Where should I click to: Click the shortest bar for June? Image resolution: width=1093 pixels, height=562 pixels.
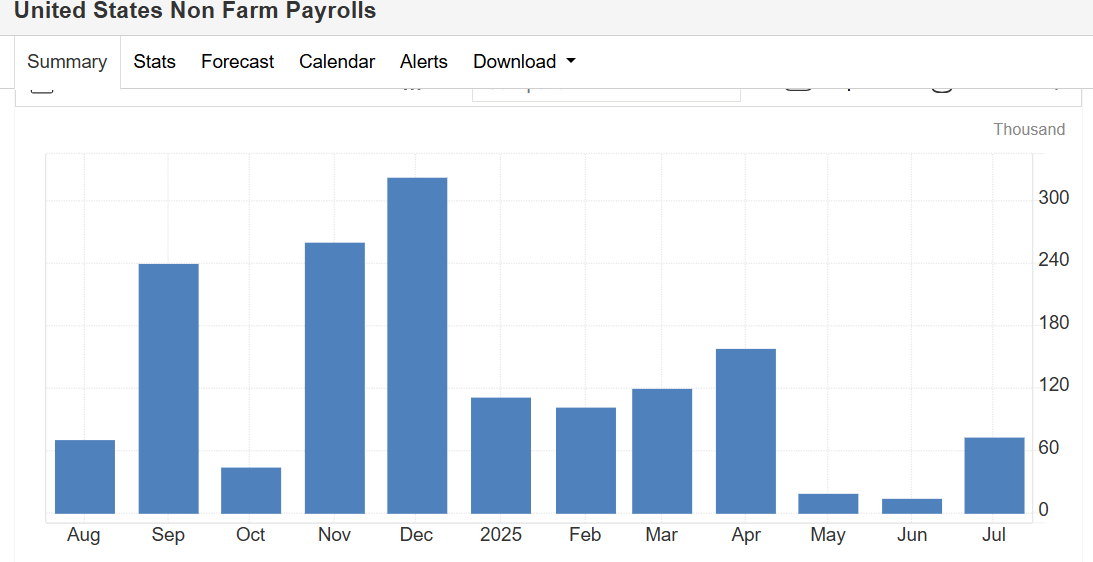(912, 506)
